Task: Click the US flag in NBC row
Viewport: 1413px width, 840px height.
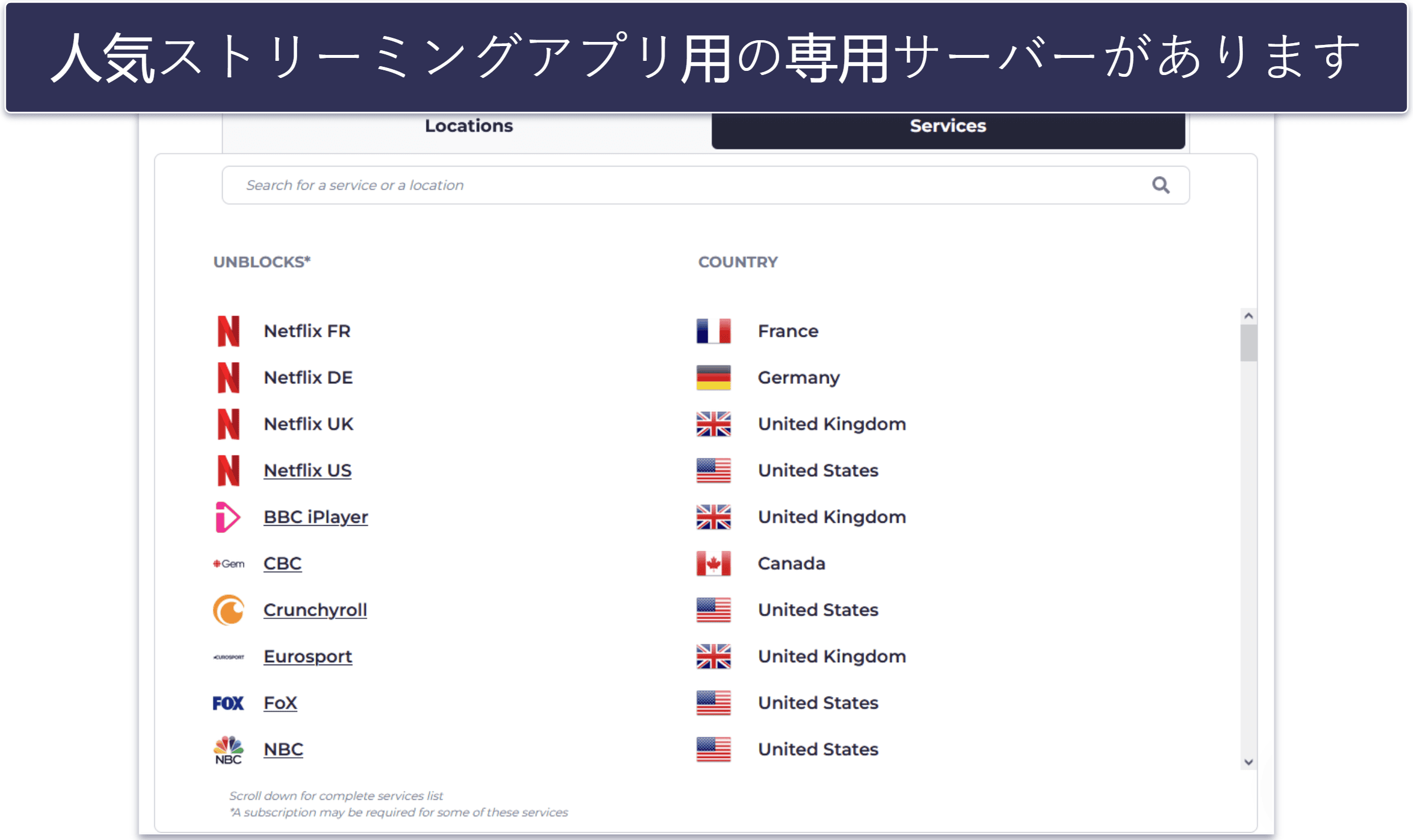Action: click(x=714, y=750)
